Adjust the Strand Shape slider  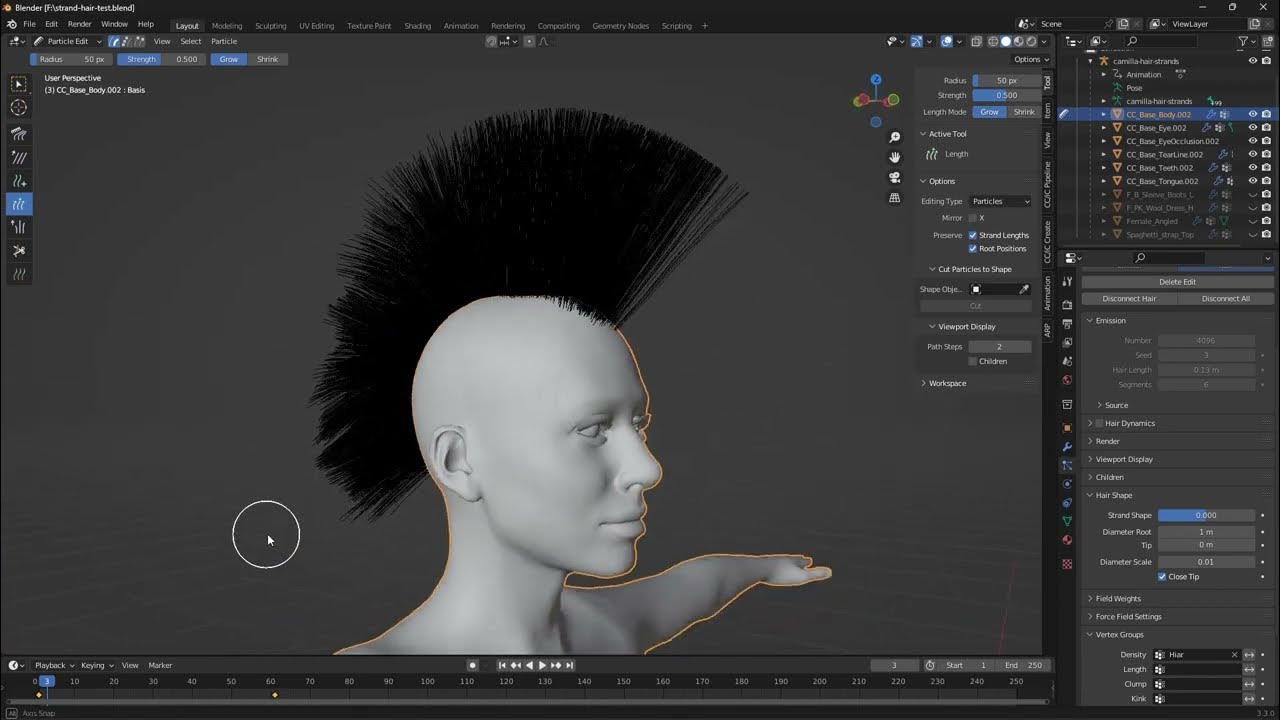pyautogui.click(x=1206, y=515)
